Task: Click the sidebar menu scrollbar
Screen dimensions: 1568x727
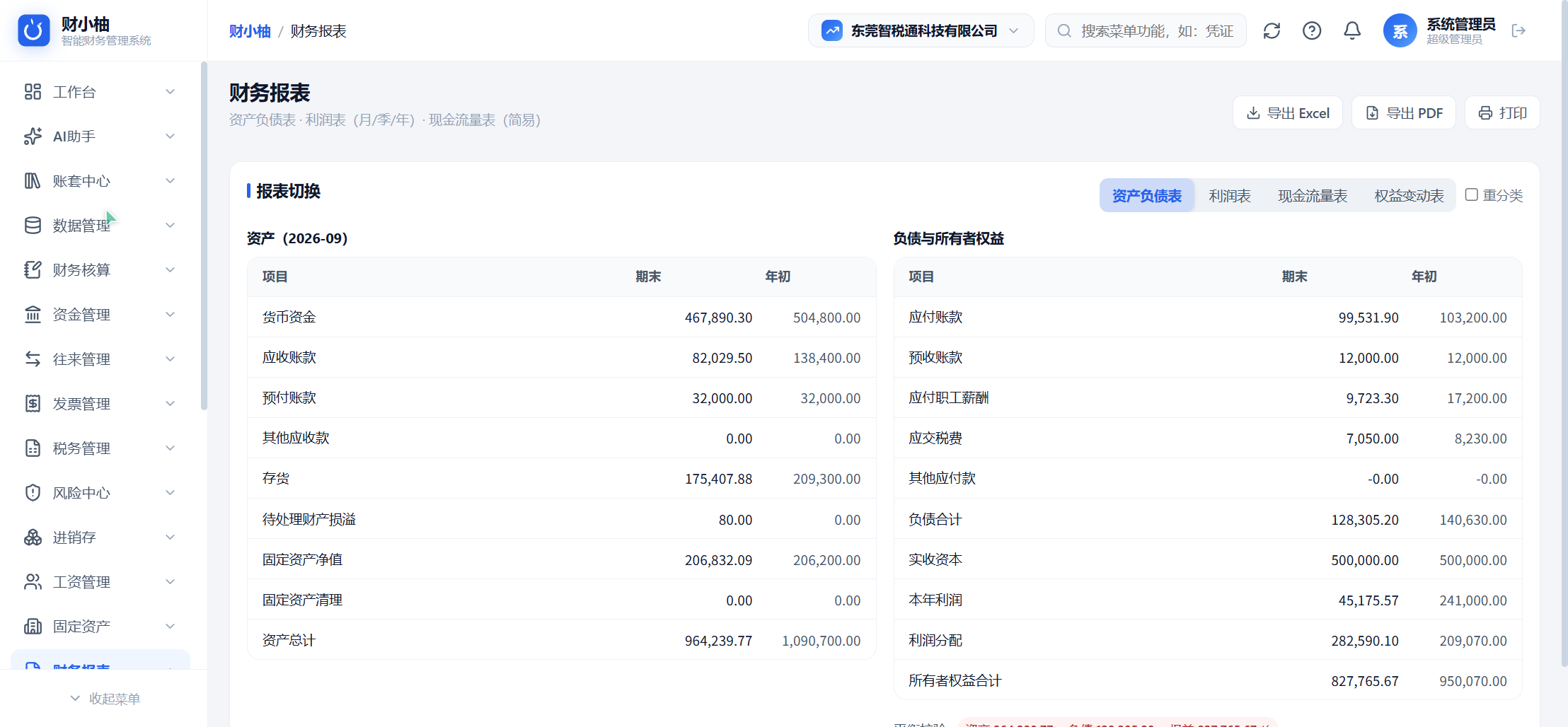Action: click(204, 235)
